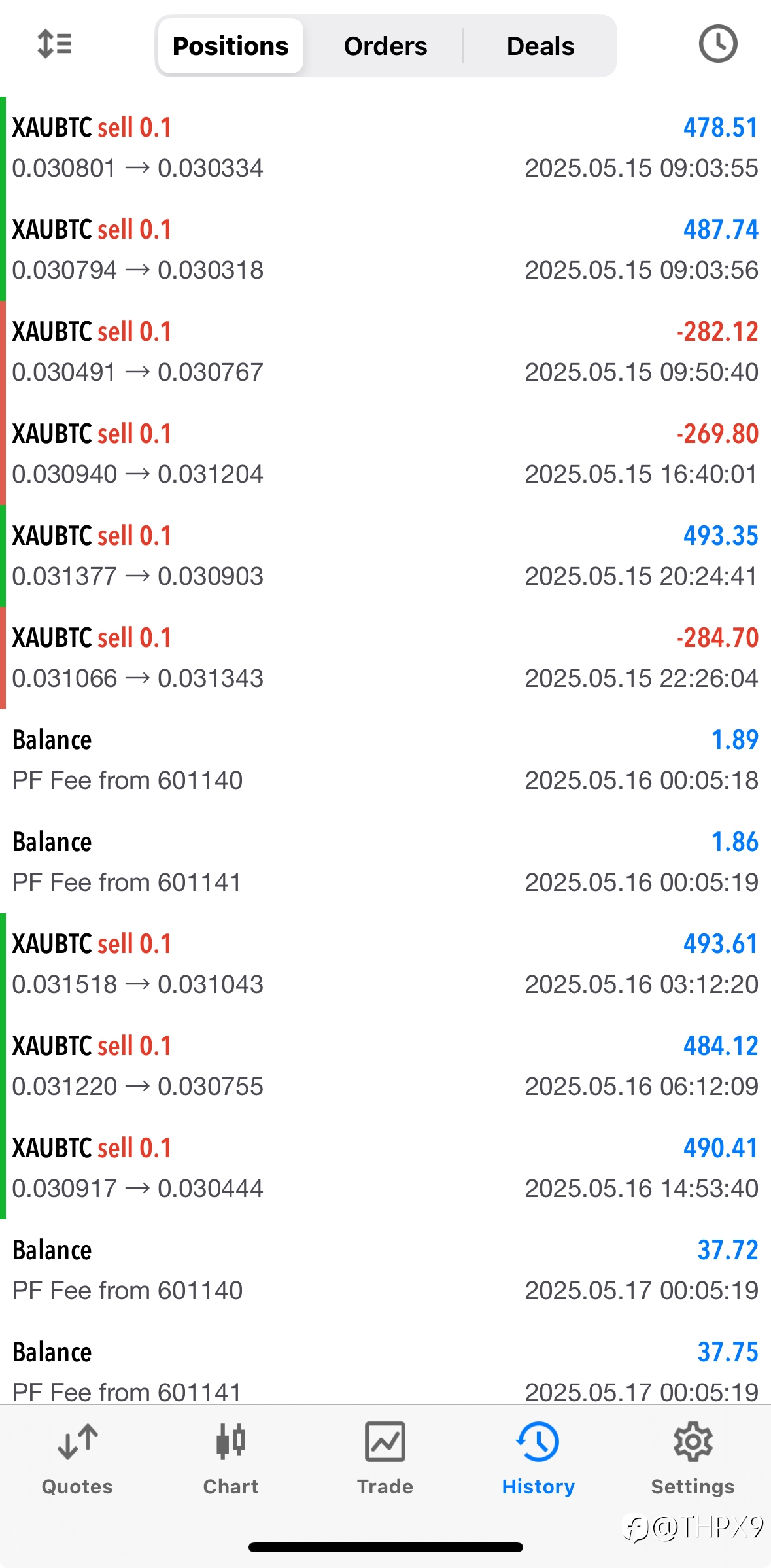Open the clock date-range filter icon
Image resolution: width=771 pixels, height=1568 pixels.
718,44
